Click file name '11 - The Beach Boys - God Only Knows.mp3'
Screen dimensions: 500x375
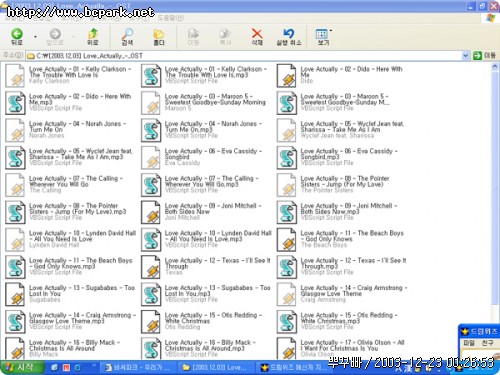[x=81, y=263]
